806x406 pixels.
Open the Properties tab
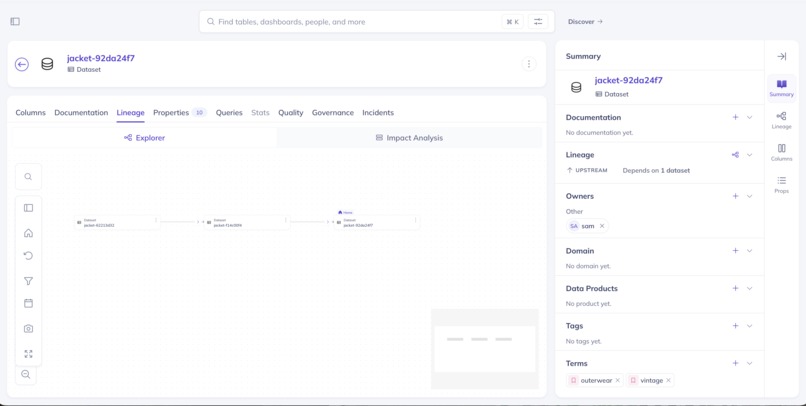click(179, 113)
